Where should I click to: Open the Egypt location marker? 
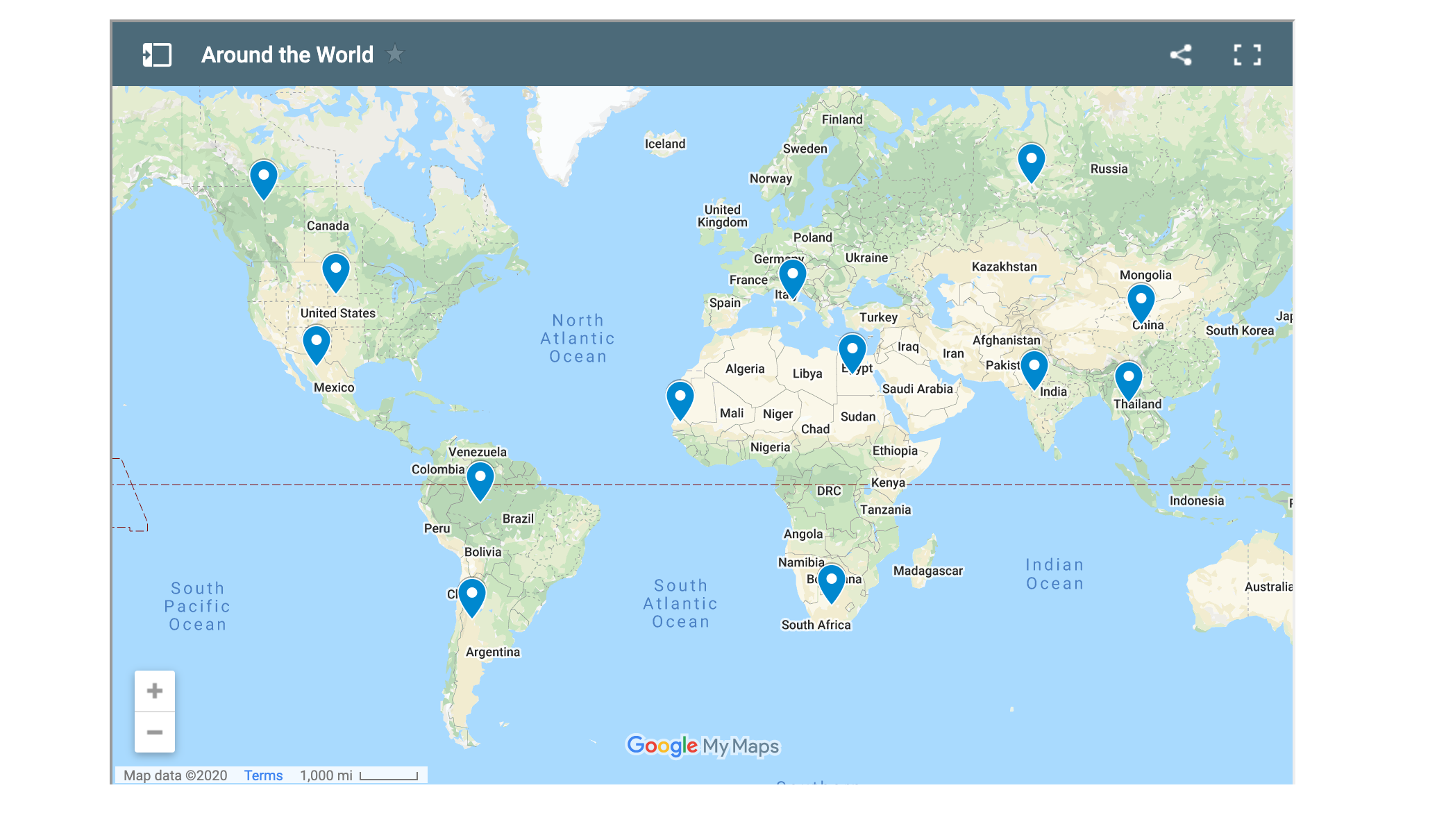point(852,352)
